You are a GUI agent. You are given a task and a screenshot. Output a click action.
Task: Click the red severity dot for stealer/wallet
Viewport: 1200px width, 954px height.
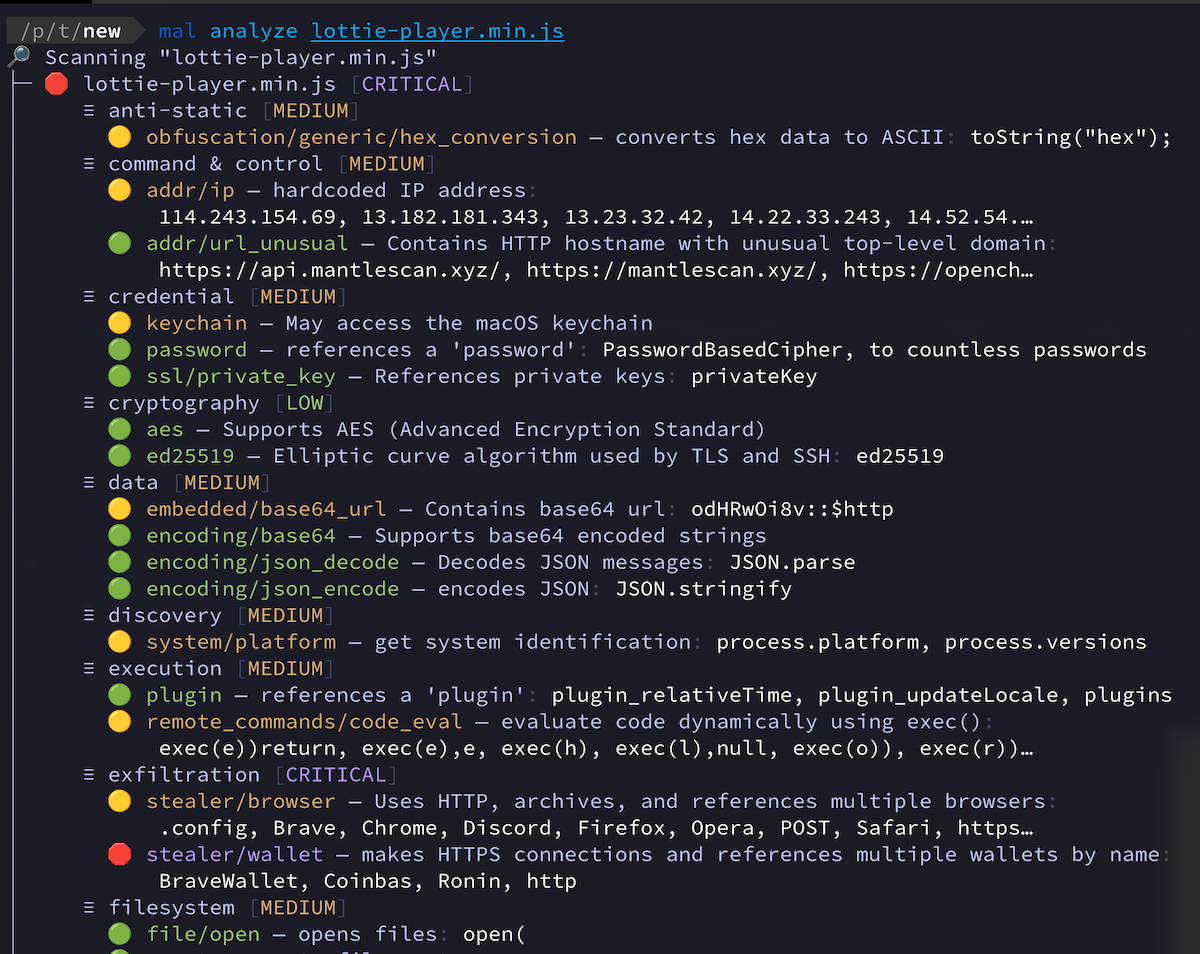(x=119, y=854)
